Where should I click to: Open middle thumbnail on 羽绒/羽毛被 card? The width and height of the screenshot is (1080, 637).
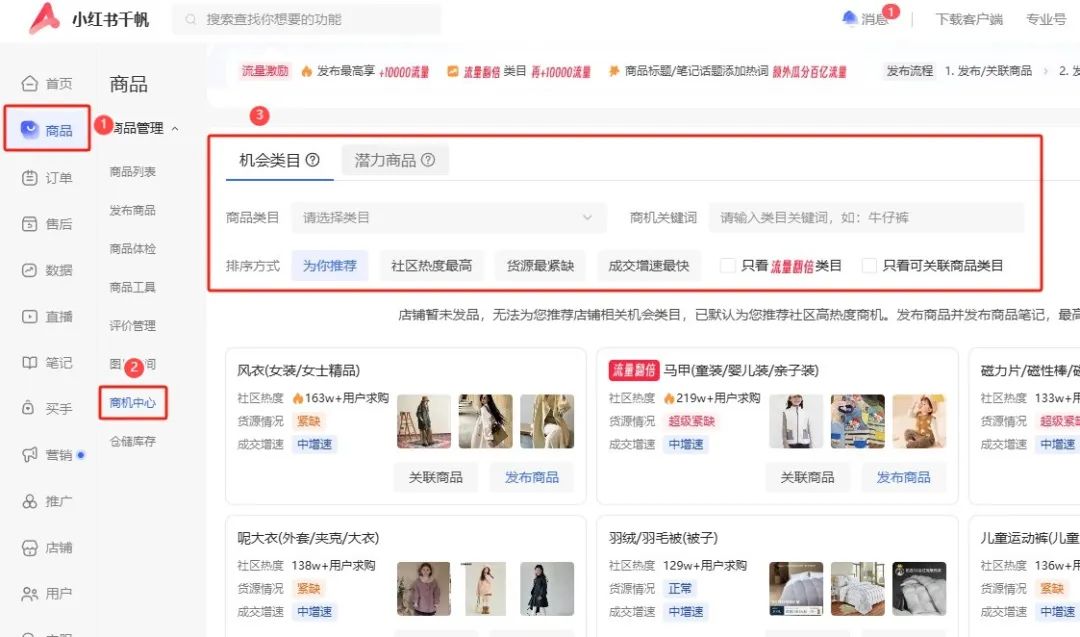(858, 589)
